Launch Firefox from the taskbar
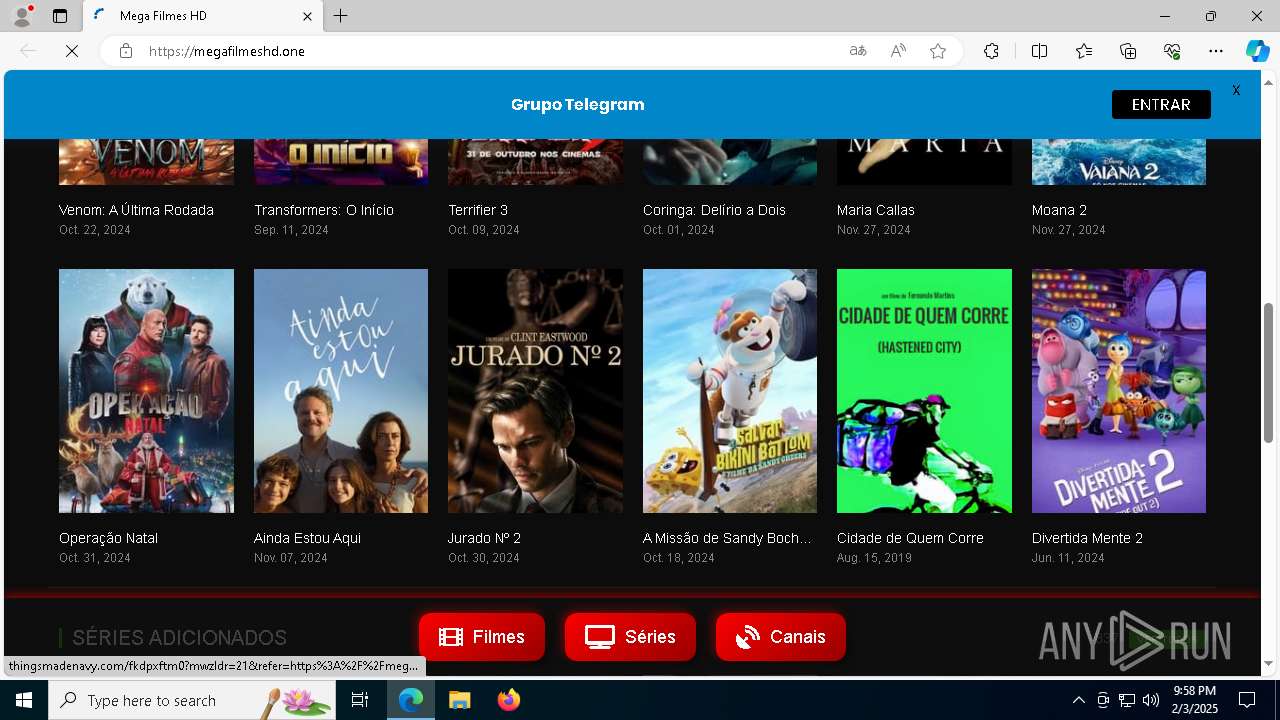Viewport: 1280px width, 720px height. [508, 700]
